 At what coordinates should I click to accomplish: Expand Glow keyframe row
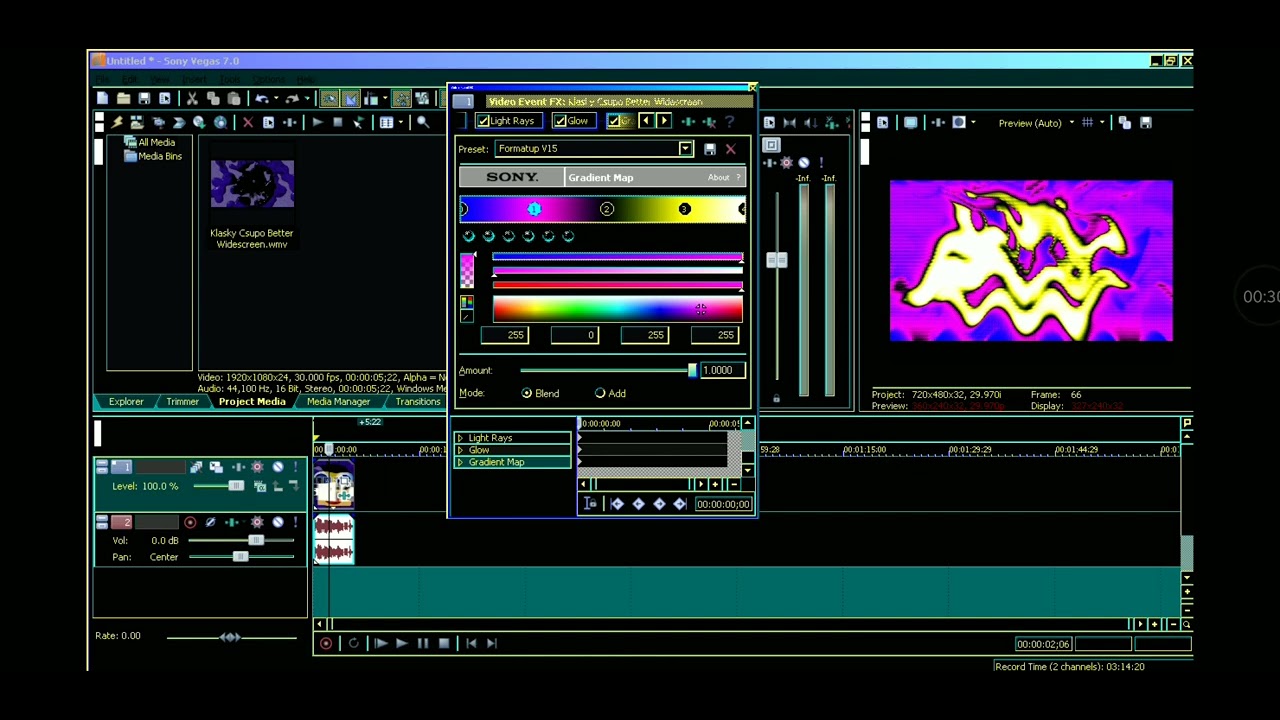point(460,450)
